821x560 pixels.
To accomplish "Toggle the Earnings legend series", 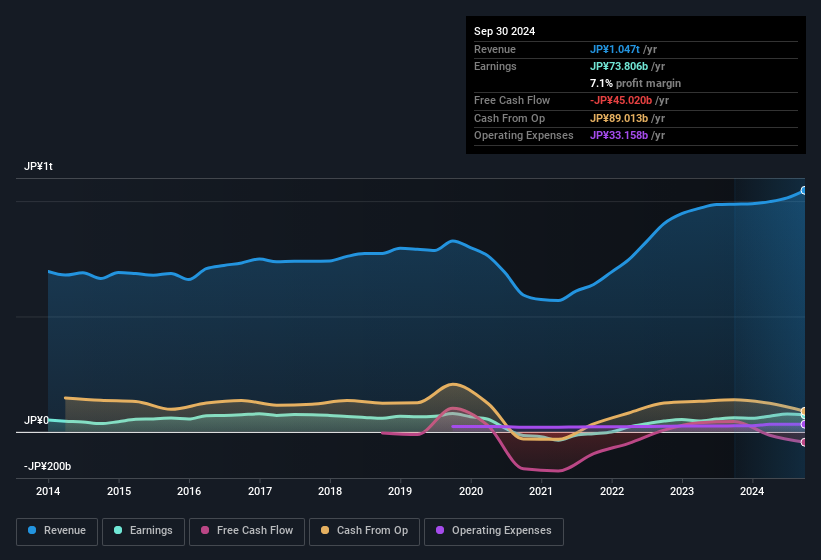I will pos(144,531).
